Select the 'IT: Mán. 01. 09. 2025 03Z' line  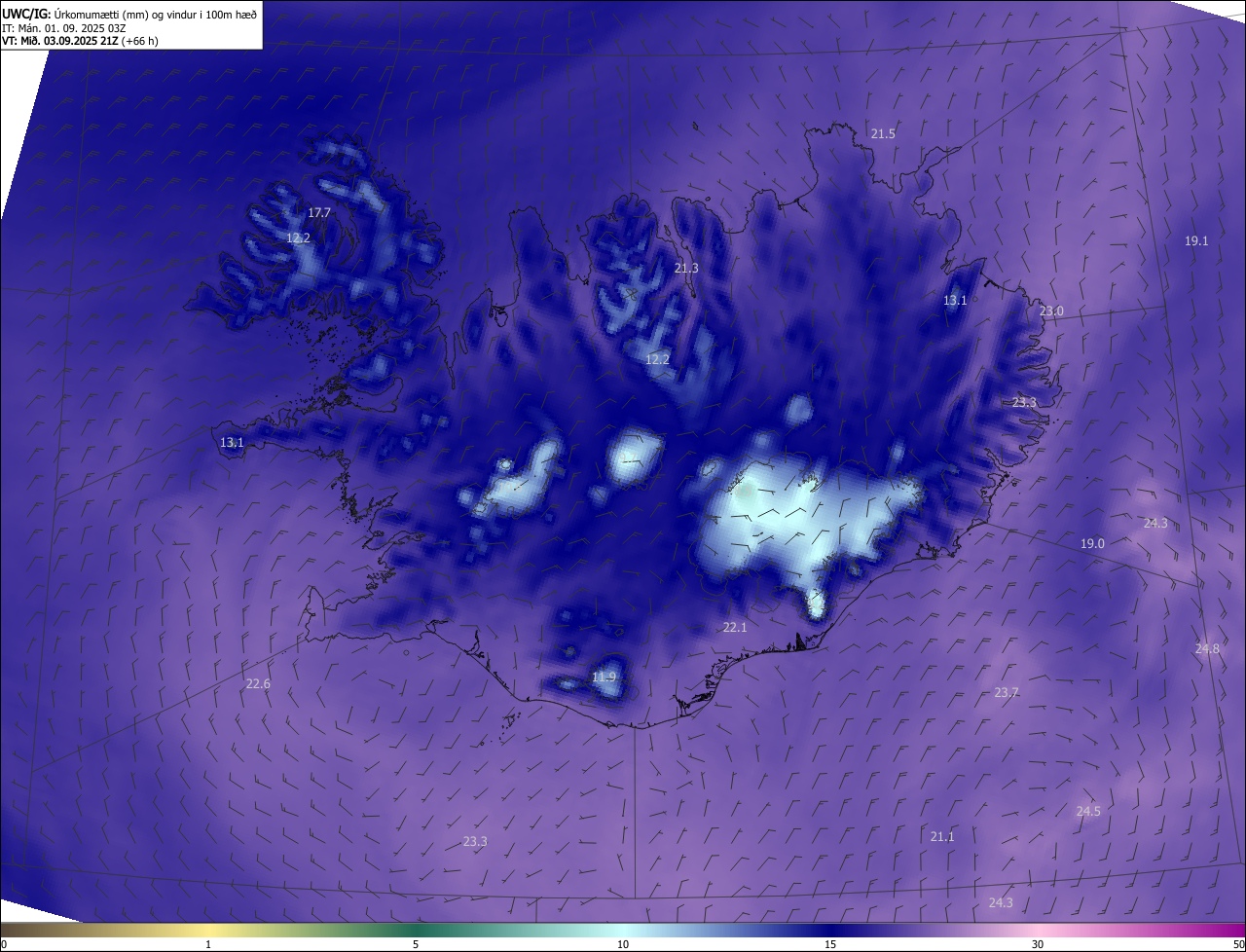click(x=63, y=28)
